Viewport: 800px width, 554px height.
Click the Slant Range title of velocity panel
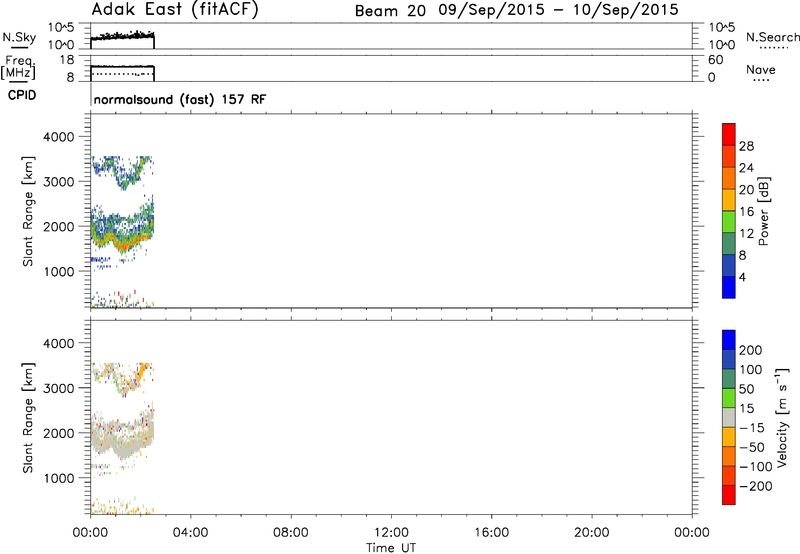click(28, 418)
